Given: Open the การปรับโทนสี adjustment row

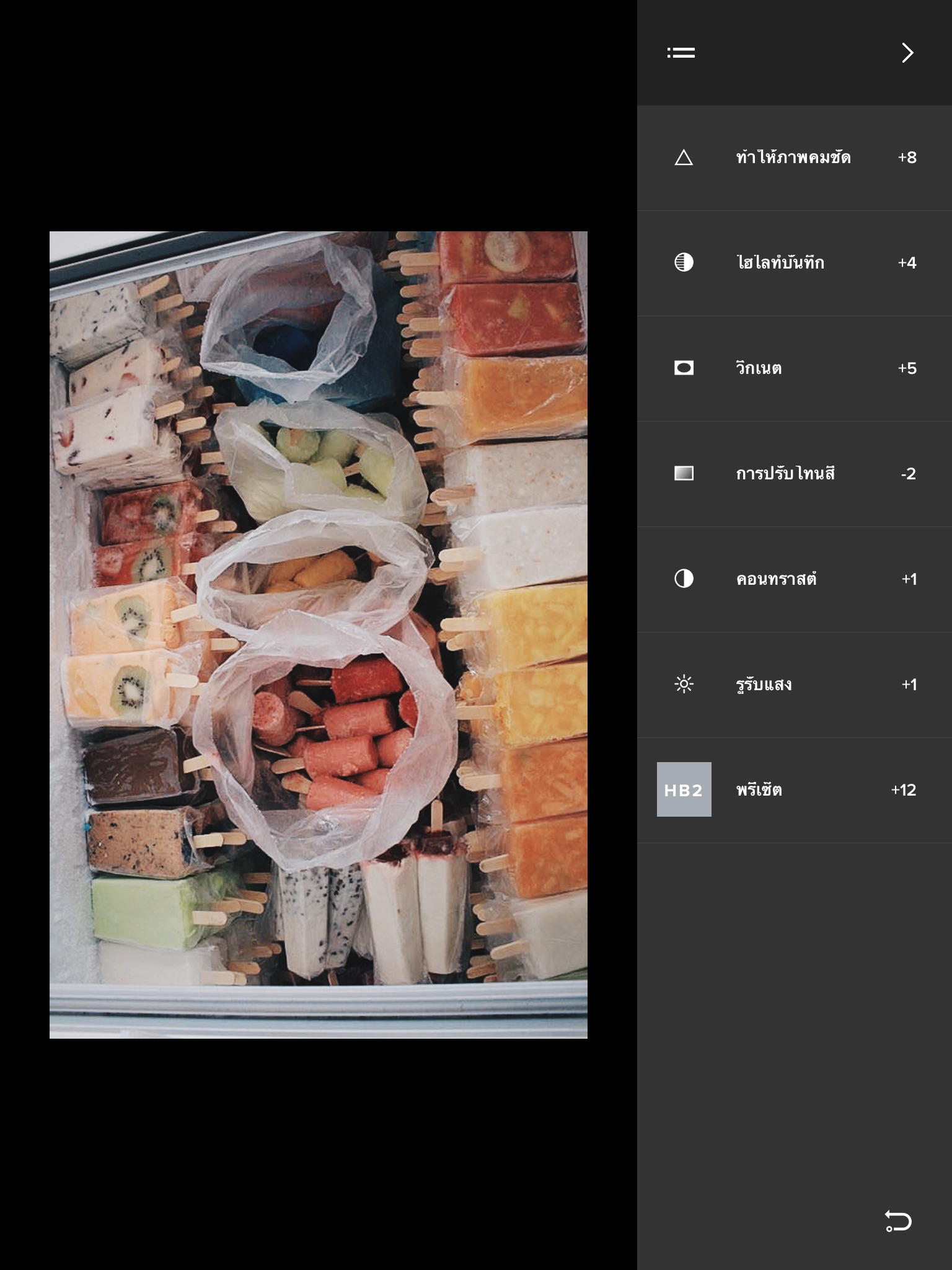Looking at the screenshot, I should tap(795, 474).
